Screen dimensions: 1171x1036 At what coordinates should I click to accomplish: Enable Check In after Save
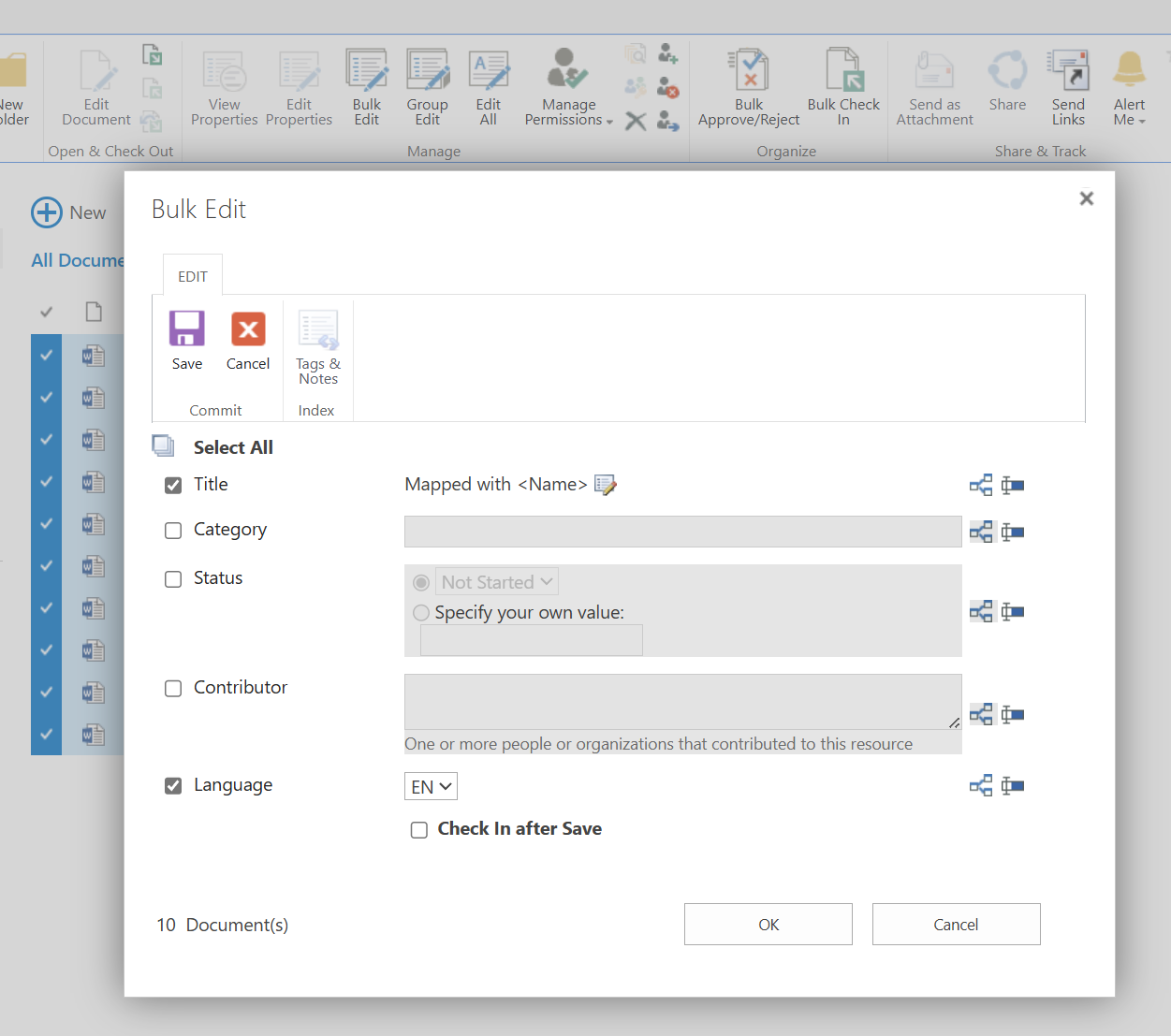pyautogui.click(x=419, y=830)
